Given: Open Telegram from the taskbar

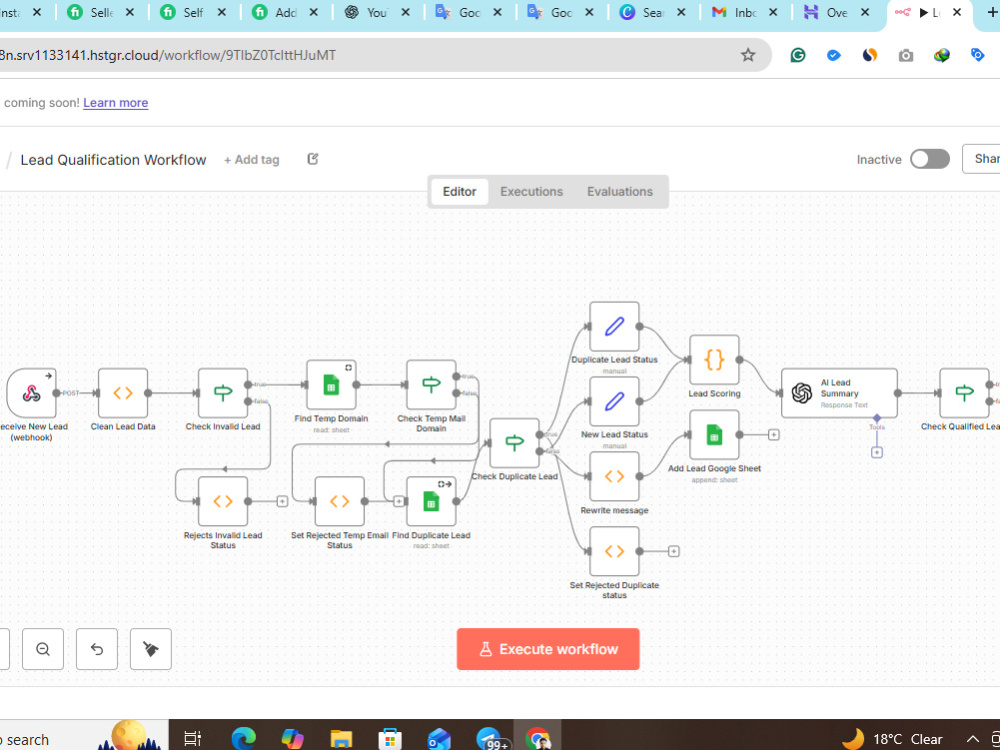Looking at the screenshot, I should (489, 739).
